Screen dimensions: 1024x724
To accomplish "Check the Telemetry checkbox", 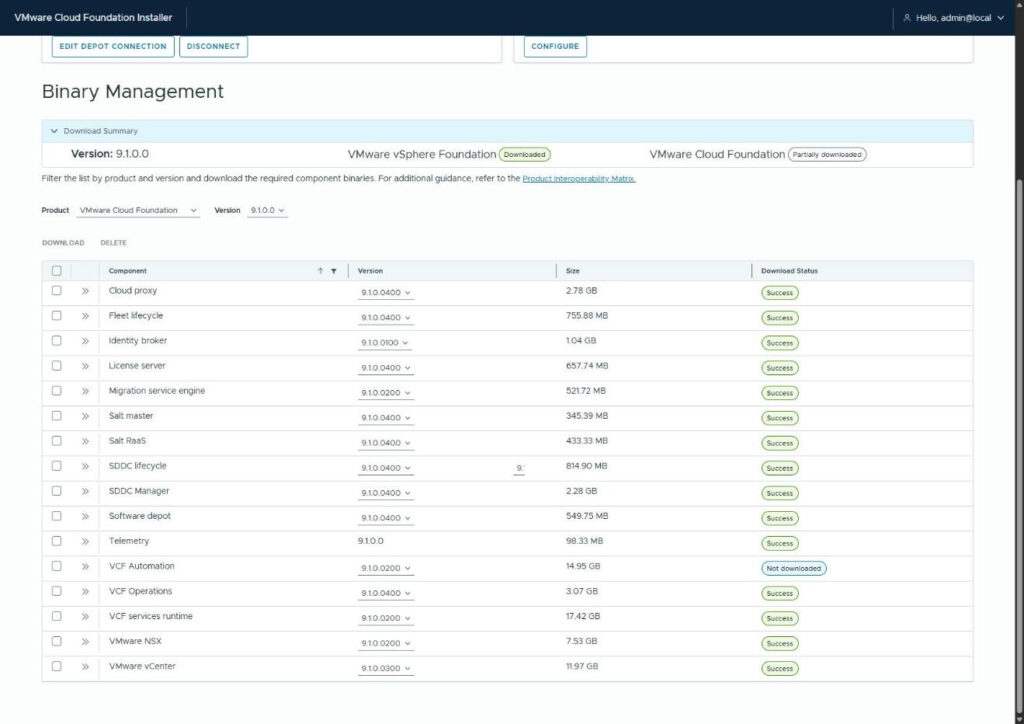I will click(57, 541).
